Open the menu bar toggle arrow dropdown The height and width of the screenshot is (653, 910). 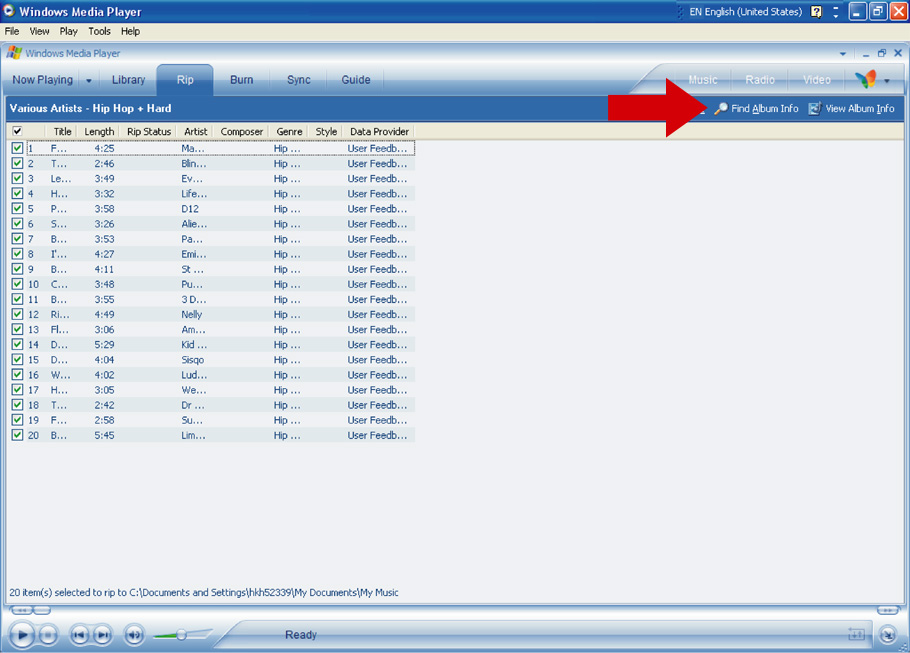843,53
